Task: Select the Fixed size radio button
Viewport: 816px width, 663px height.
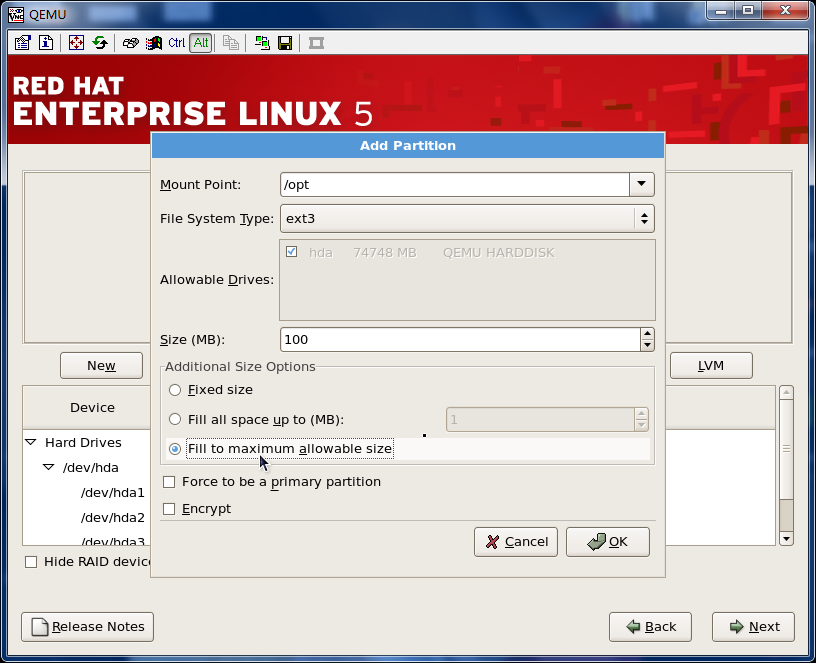Action: coord(175,390)
